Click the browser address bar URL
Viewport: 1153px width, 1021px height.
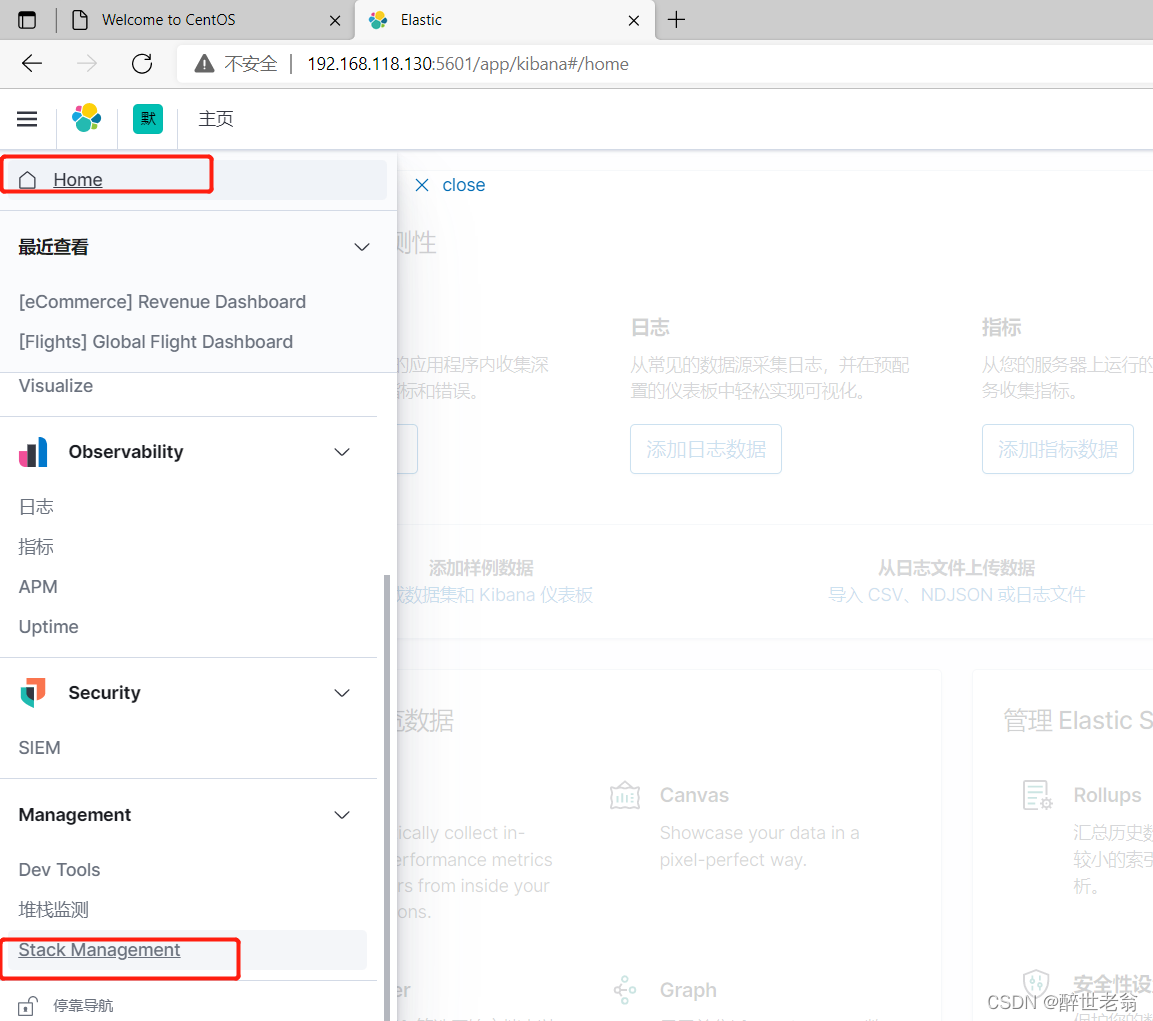pos(468,64)
